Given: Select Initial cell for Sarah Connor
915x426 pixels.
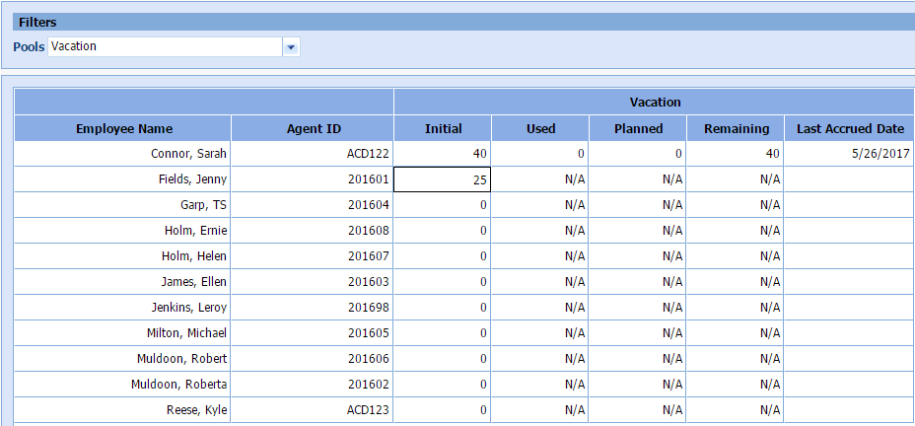Looking at the screenshot, I should (x=442, y=154).
